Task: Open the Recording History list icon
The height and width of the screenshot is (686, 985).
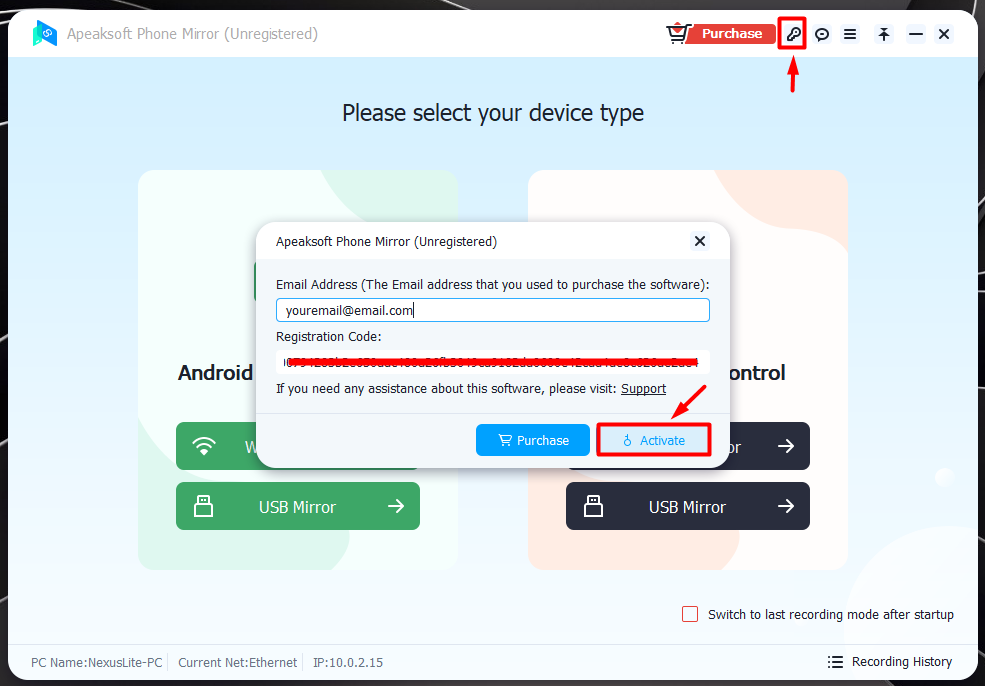Action: [x=835, y=662]
